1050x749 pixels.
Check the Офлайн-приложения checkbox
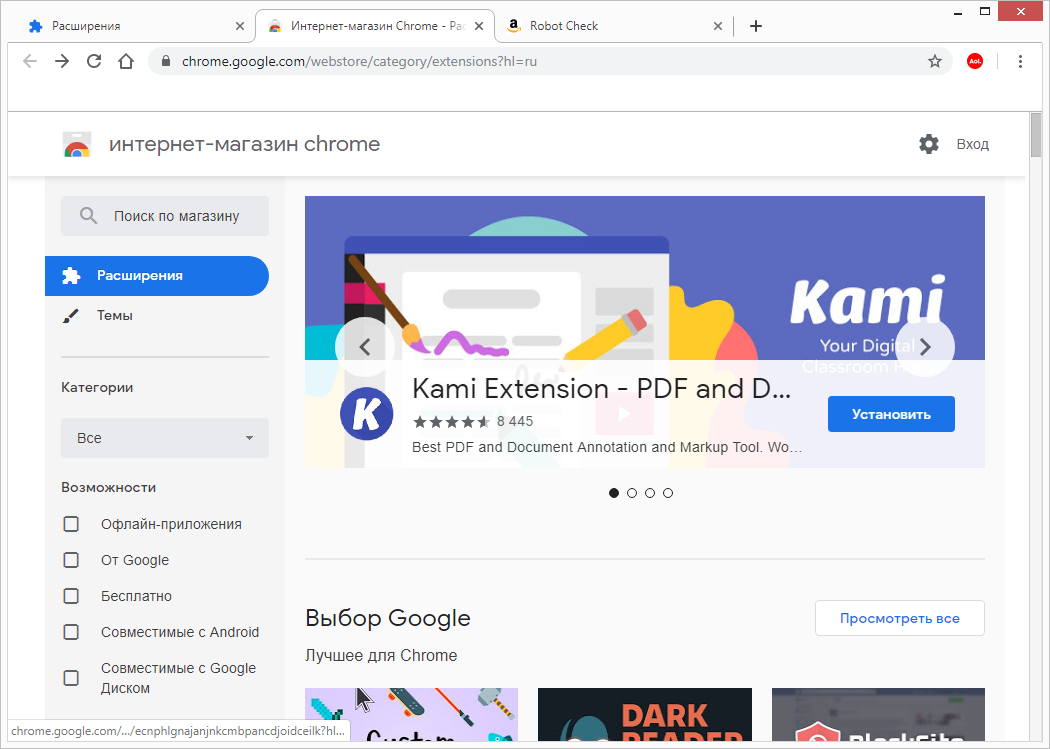pos(71,524)
